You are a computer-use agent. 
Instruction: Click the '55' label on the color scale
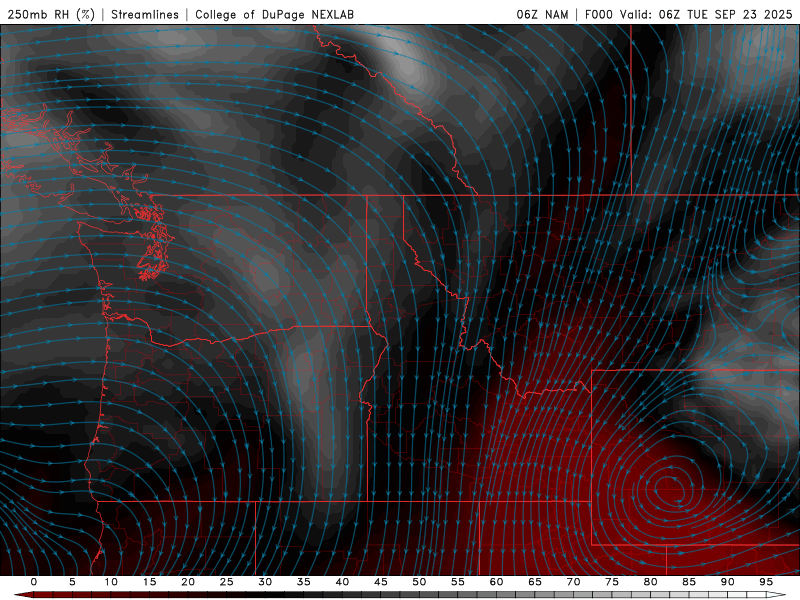458,582
